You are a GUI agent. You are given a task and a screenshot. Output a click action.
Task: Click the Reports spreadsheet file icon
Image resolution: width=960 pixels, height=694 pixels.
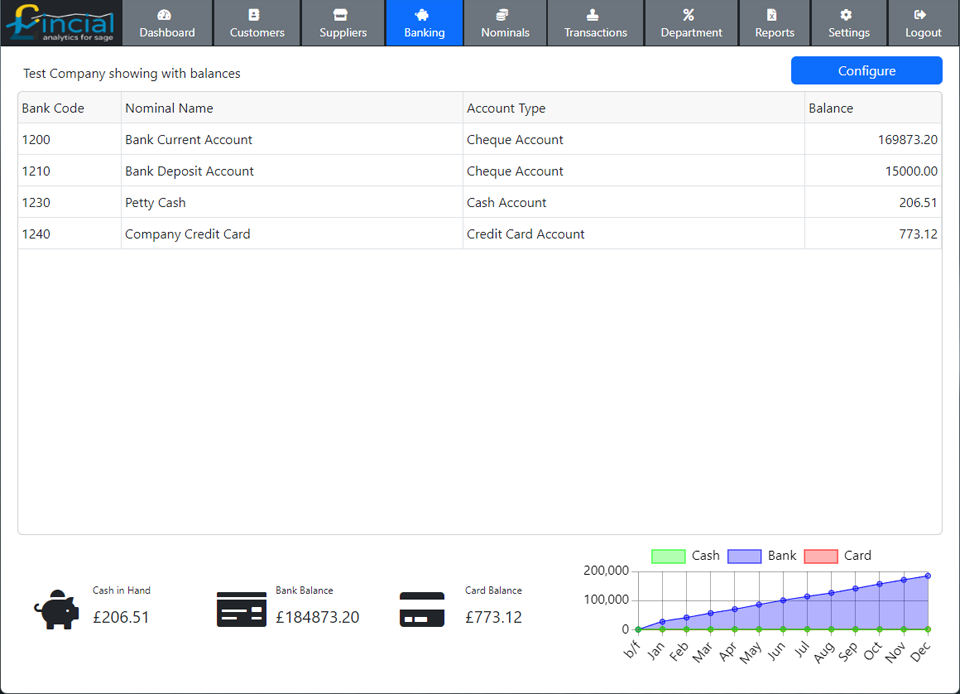click(x=772, y=15)
